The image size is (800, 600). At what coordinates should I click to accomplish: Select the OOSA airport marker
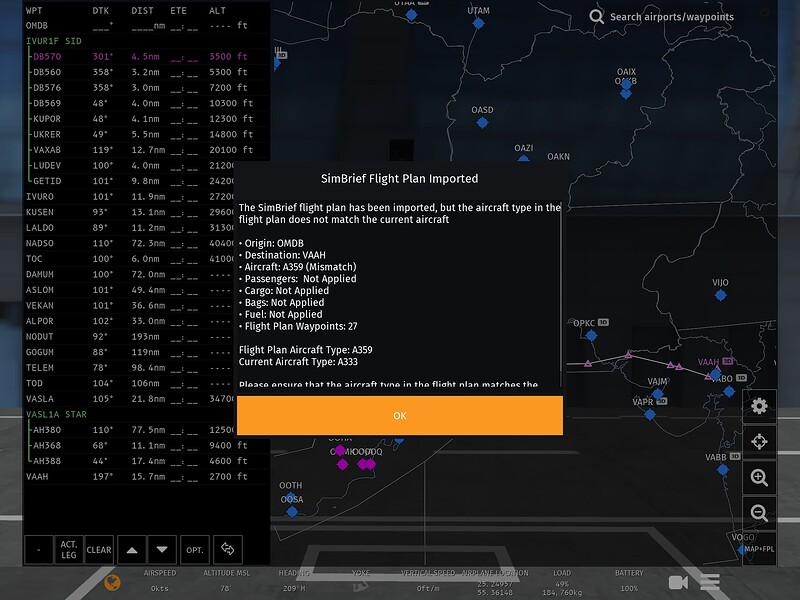click(x=292, y=511)
